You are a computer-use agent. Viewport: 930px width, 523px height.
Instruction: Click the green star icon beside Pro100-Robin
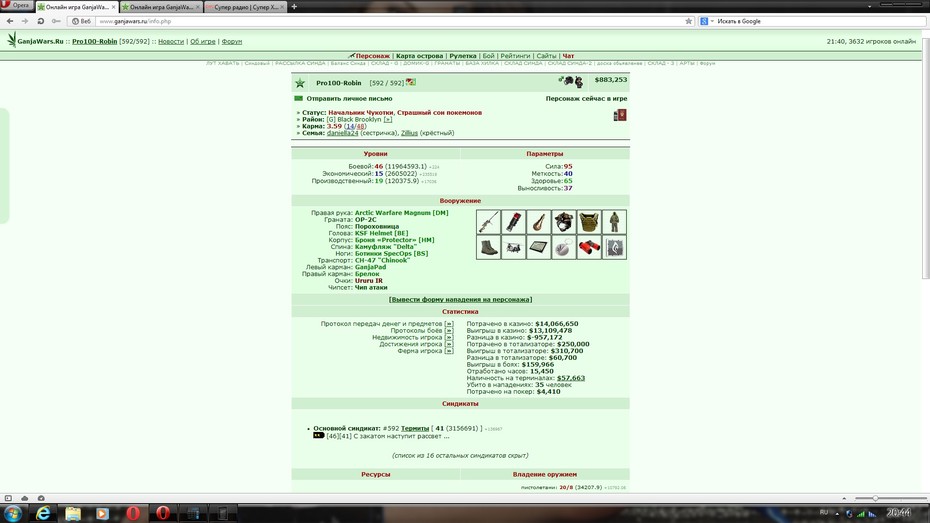point(300,83)
